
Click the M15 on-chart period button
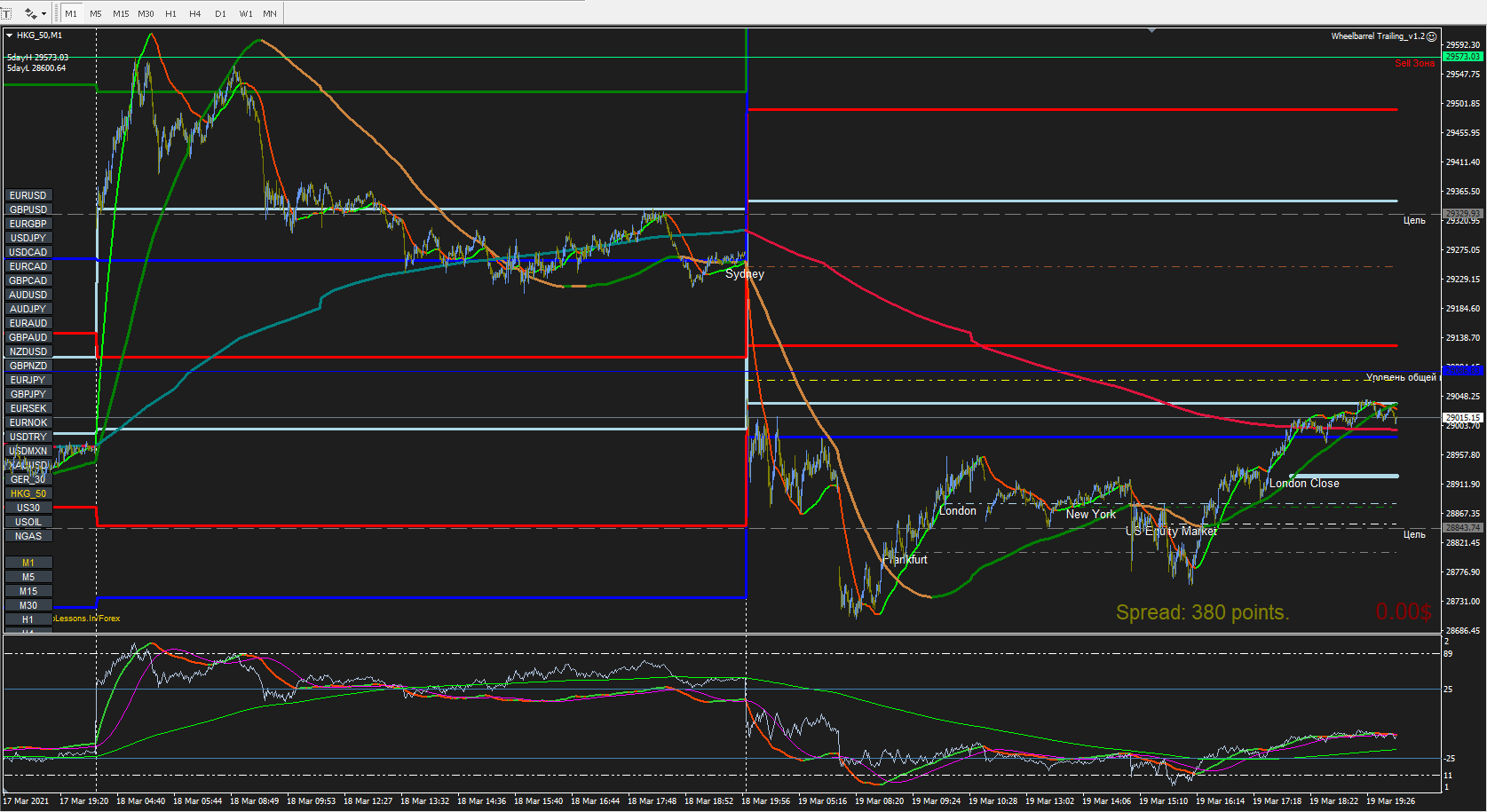click(x=28, y=591)
